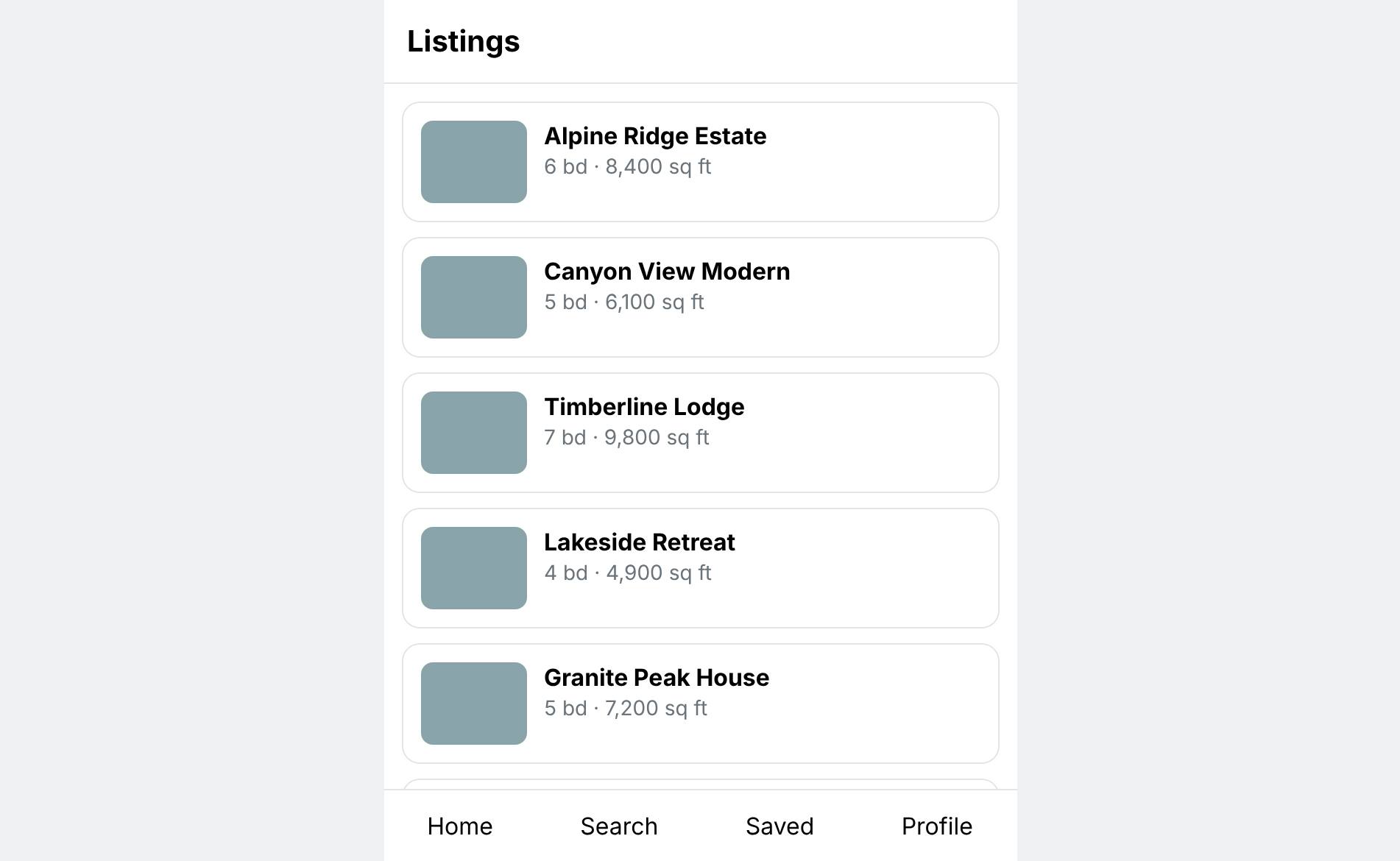Click the Lakeside Retreat thumbnail
This screenshot has width=1400, height=861.
click(474, 568)
